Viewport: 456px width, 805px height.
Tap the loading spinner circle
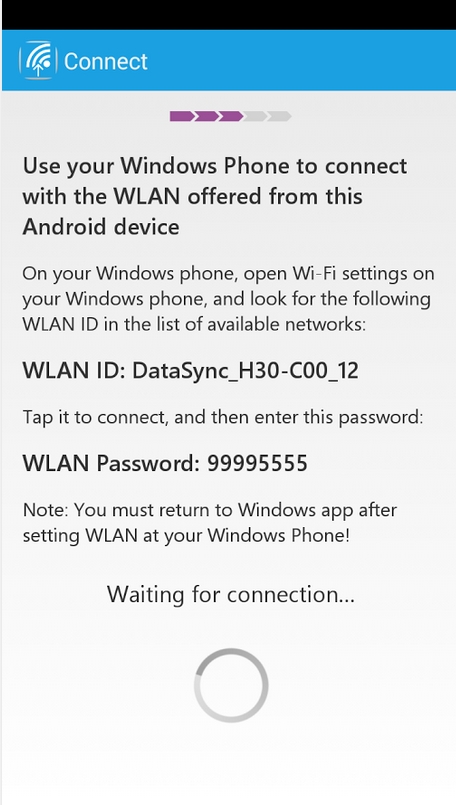tap(231, 685)
